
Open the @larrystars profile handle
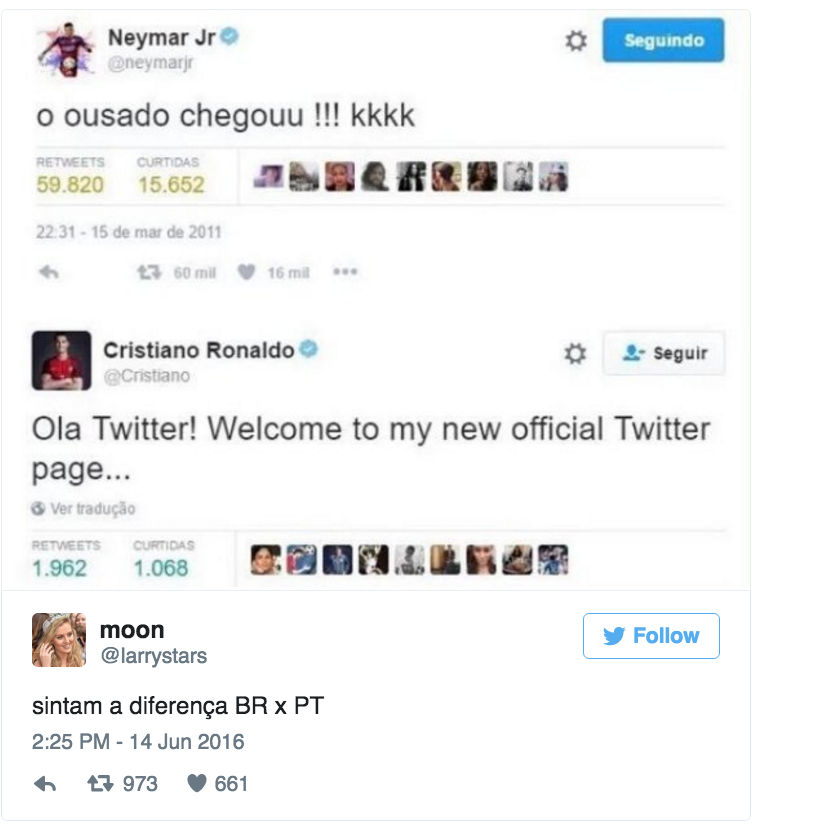[154, 656]
